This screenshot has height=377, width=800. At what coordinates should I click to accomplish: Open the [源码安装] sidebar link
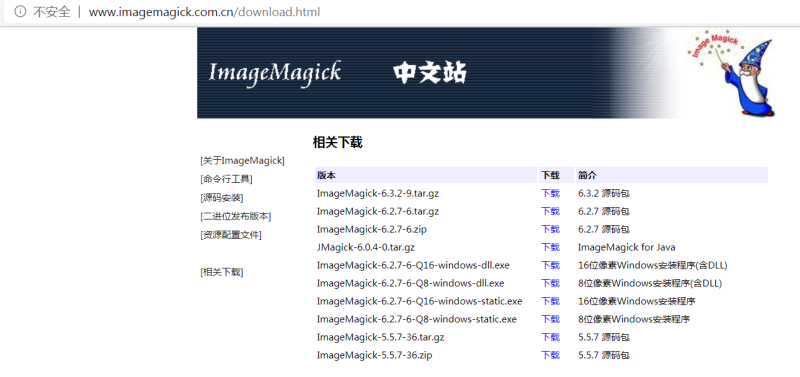click(x=221, y=198)
